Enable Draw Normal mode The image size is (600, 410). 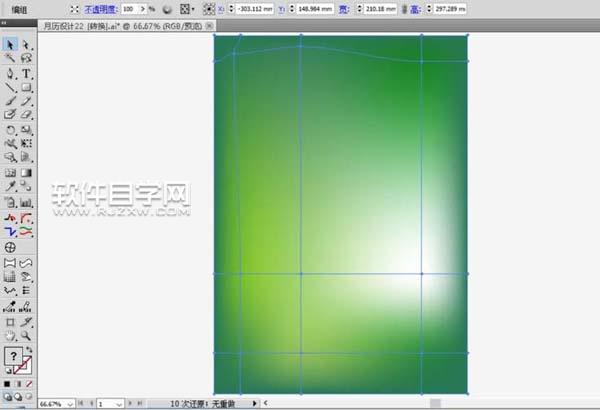click(x=7, y=397)
